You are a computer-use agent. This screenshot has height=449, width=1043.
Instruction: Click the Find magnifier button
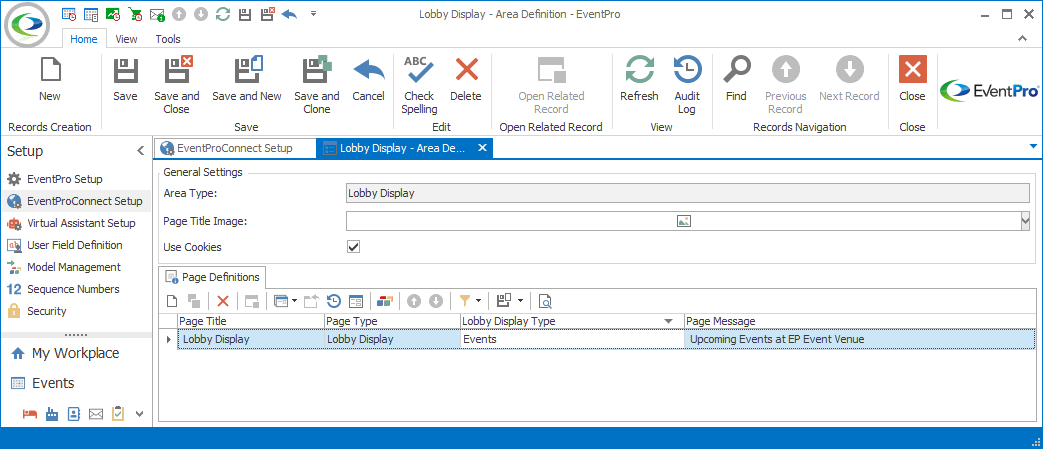(736, 79)
